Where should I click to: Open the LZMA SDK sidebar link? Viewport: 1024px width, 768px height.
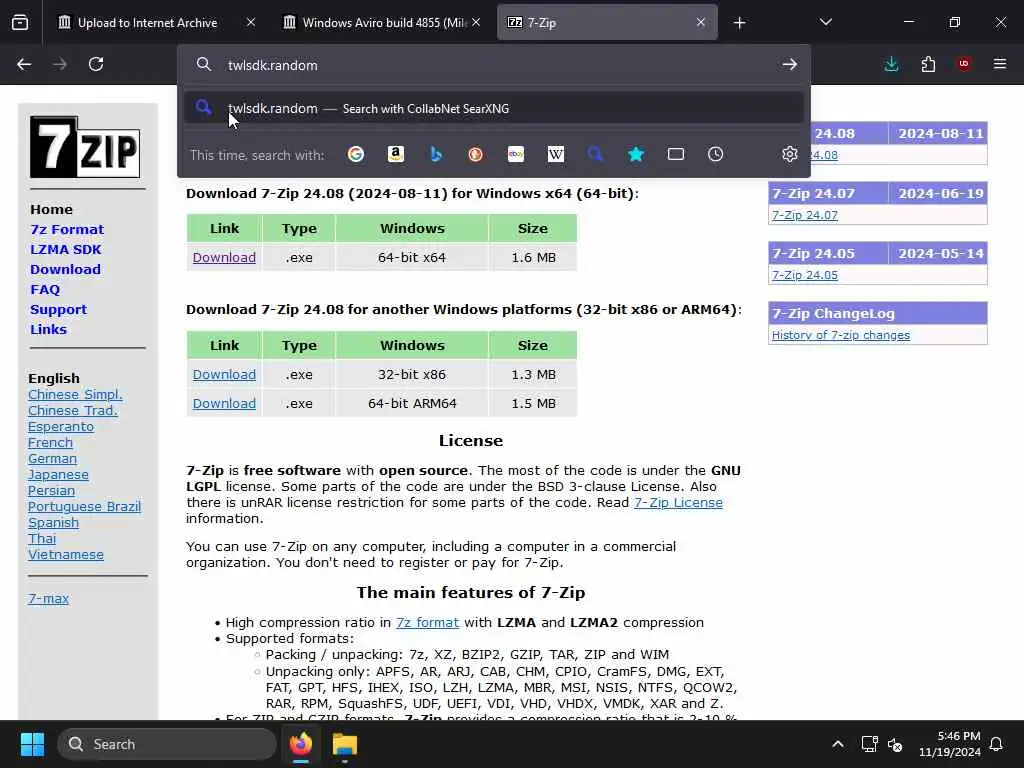pos(66,249)
